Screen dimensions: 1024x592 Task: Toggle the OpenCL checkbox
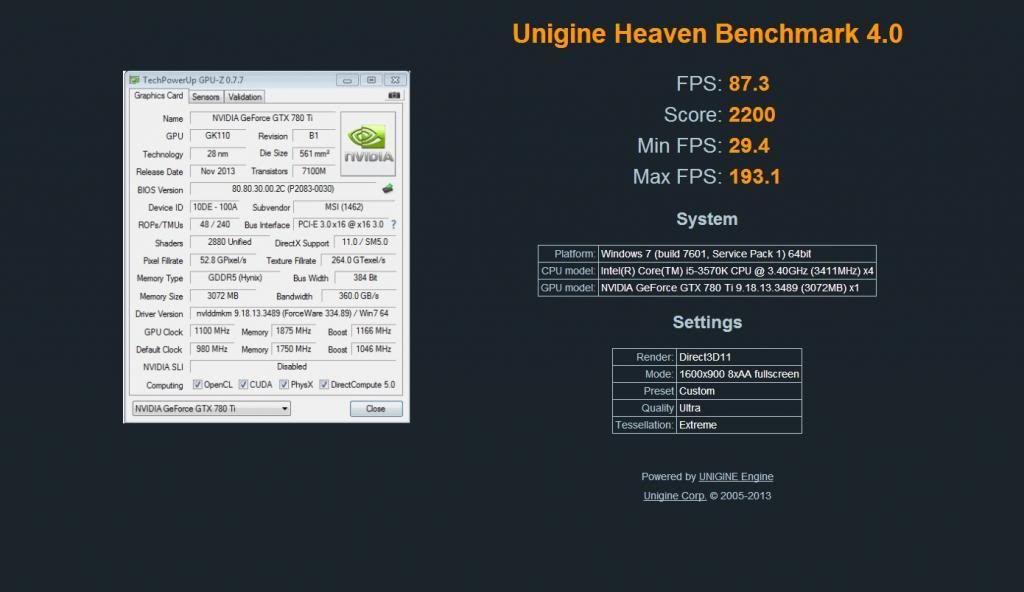pos(198,384)
